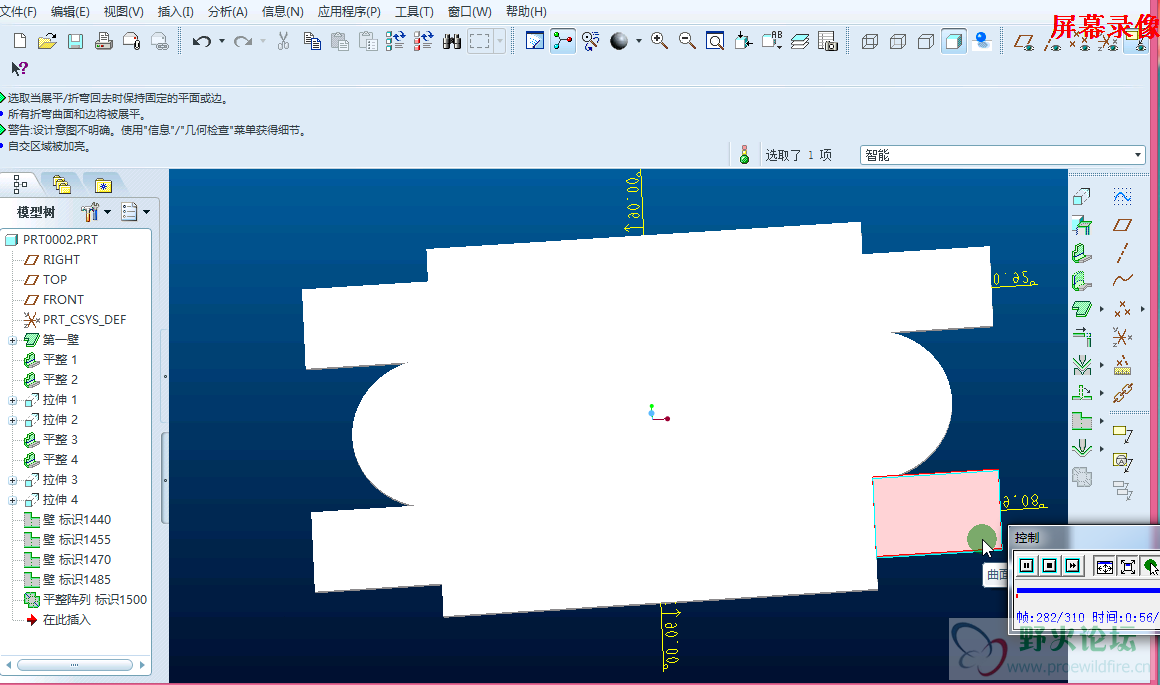Open a file using the folder icon
Image resolution: width=1160 pixels, height=685 pixels.
pyautogui.click(x=47, y=41)
